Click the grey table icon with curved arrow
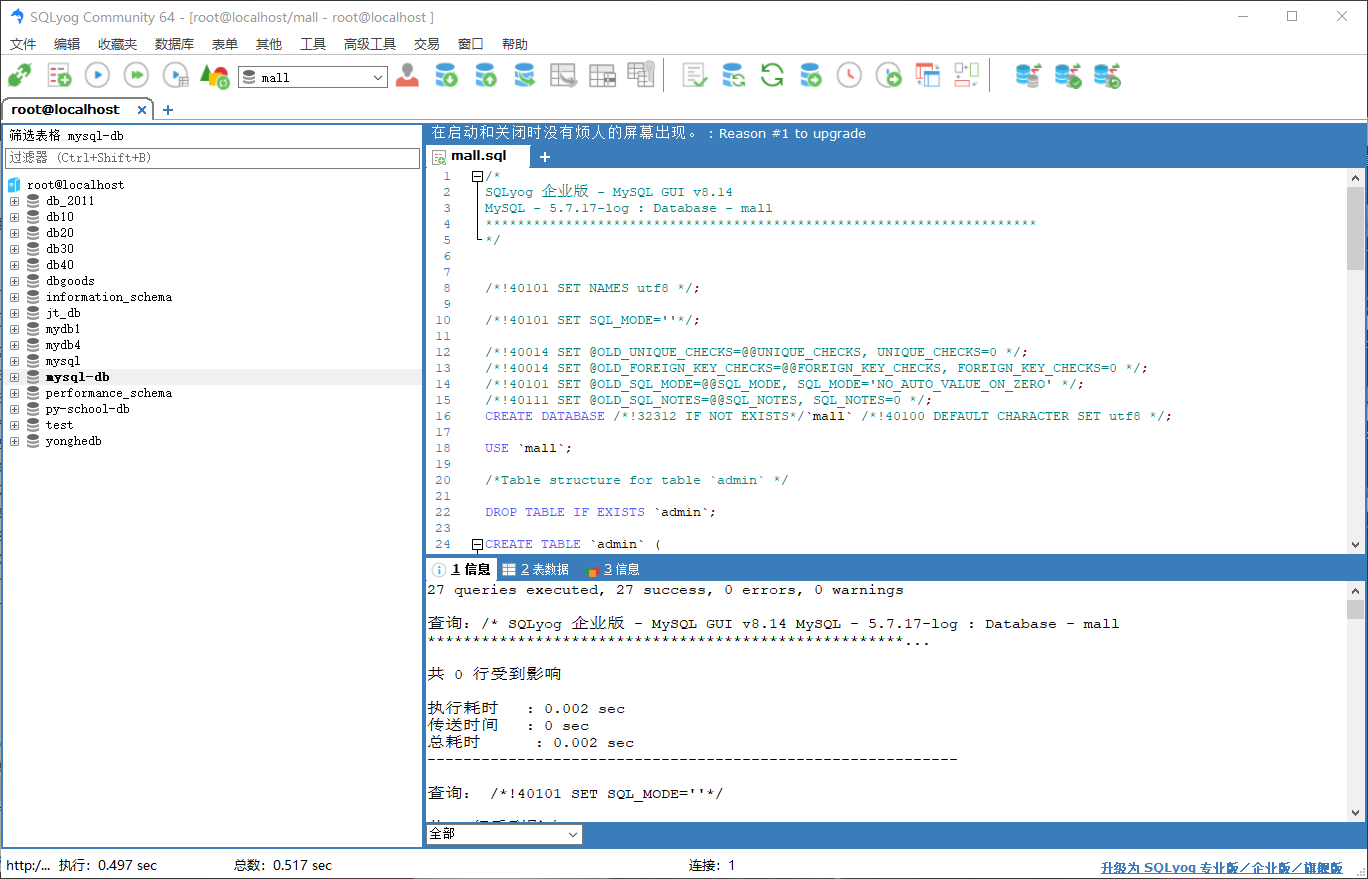1368x879 pixels. point(563,75)
